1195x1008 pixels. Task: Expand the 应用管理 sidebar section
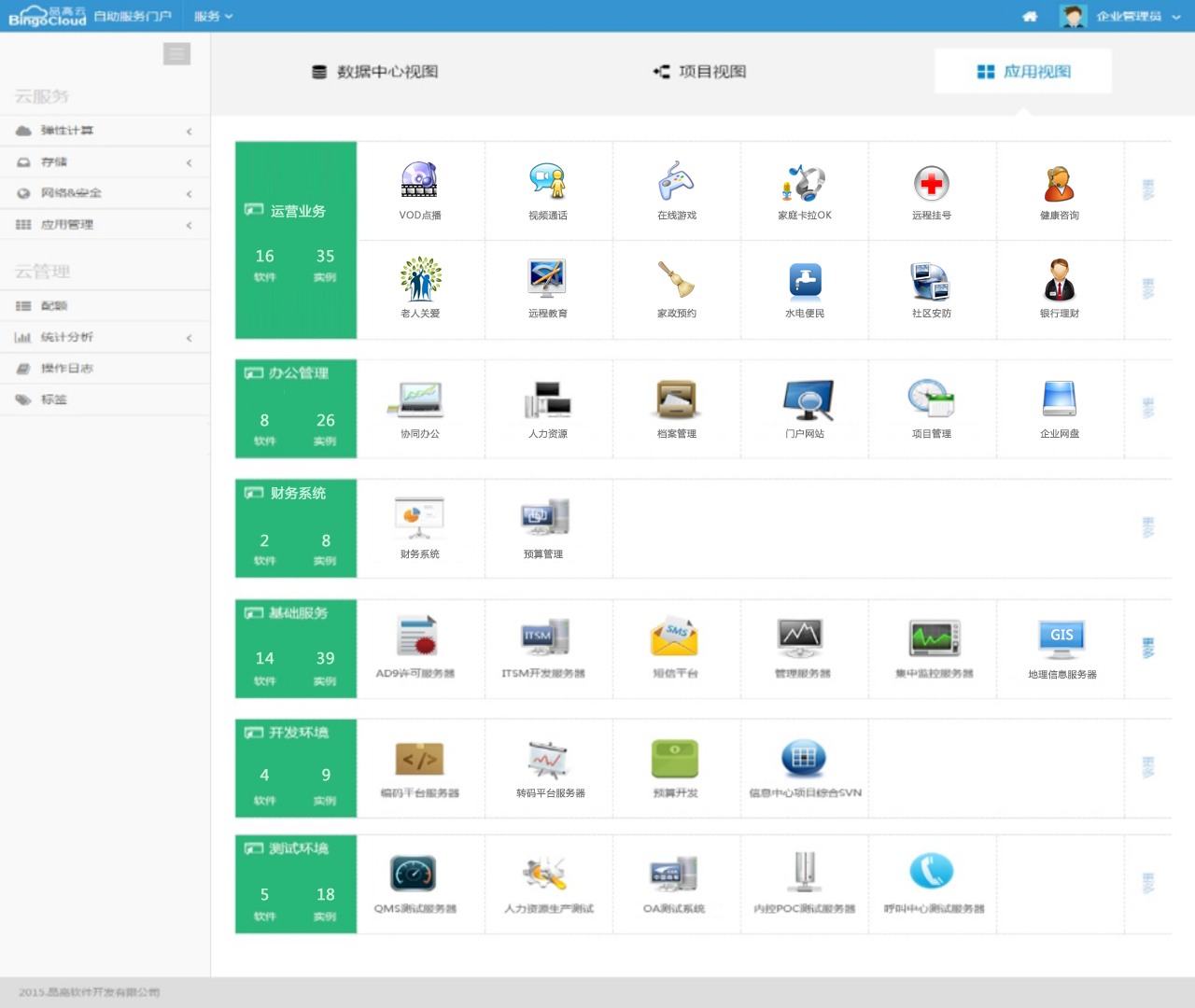point(105,225)
